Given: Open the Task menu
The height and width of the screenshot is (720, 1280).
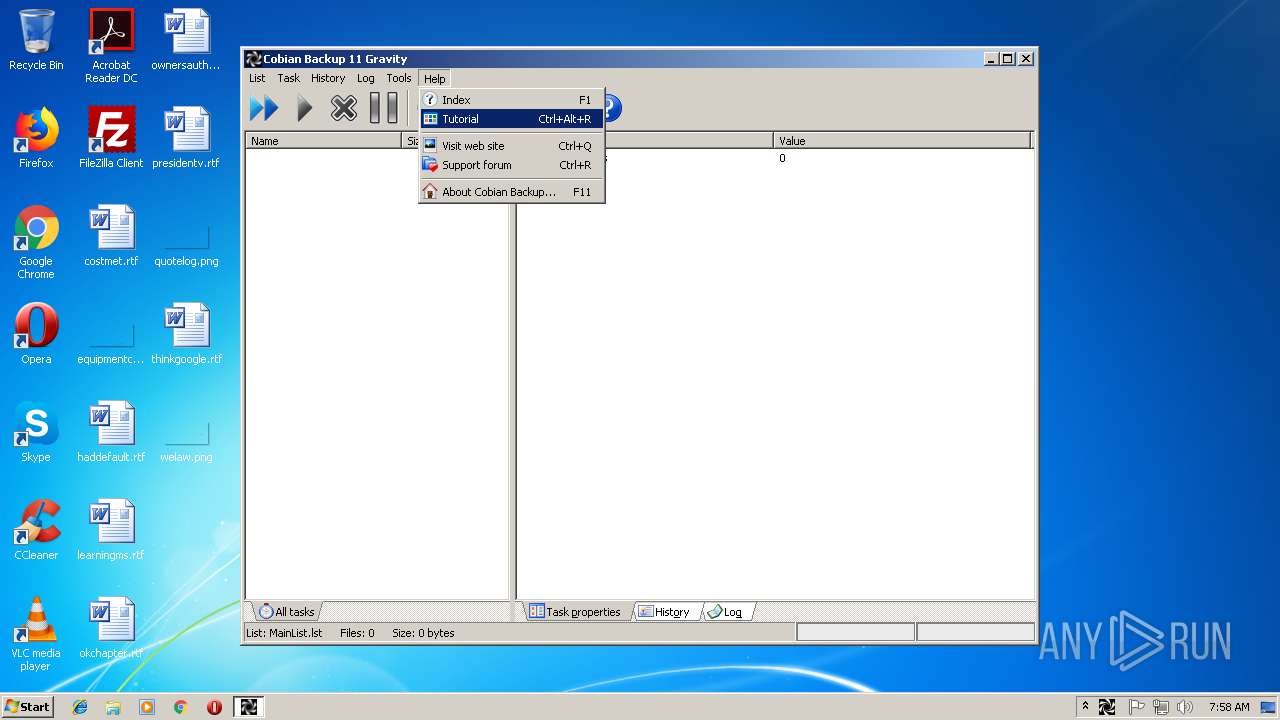Looking at the screenshot, I should (288, 78).
